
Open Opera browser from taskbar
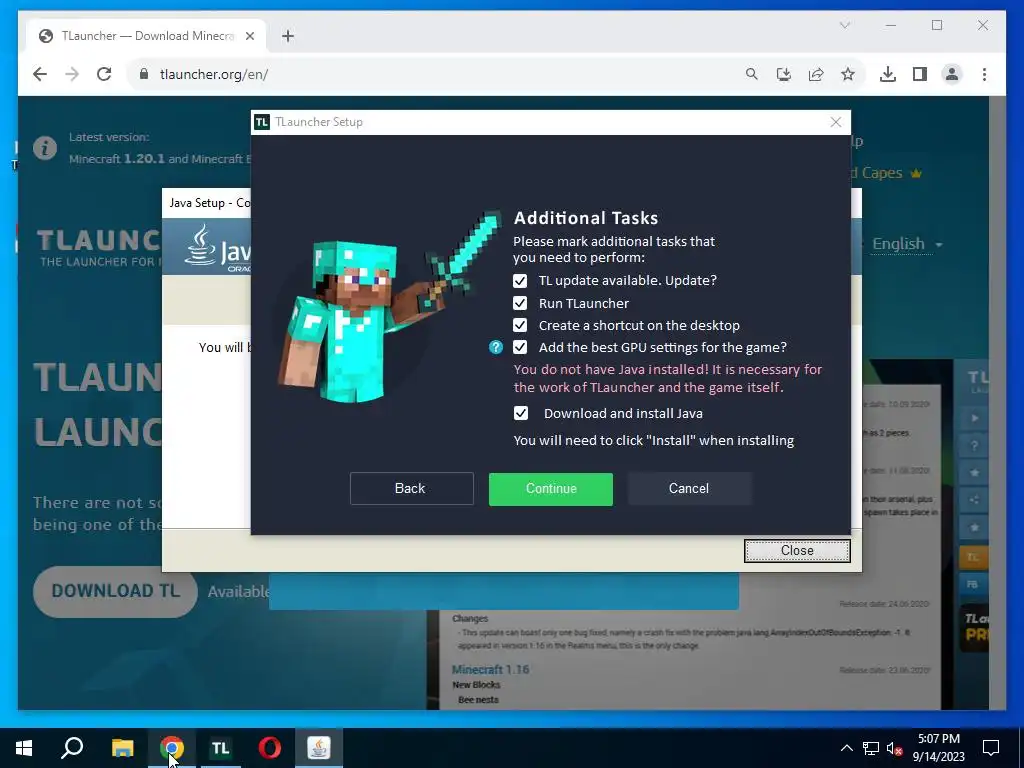(270, 748)
